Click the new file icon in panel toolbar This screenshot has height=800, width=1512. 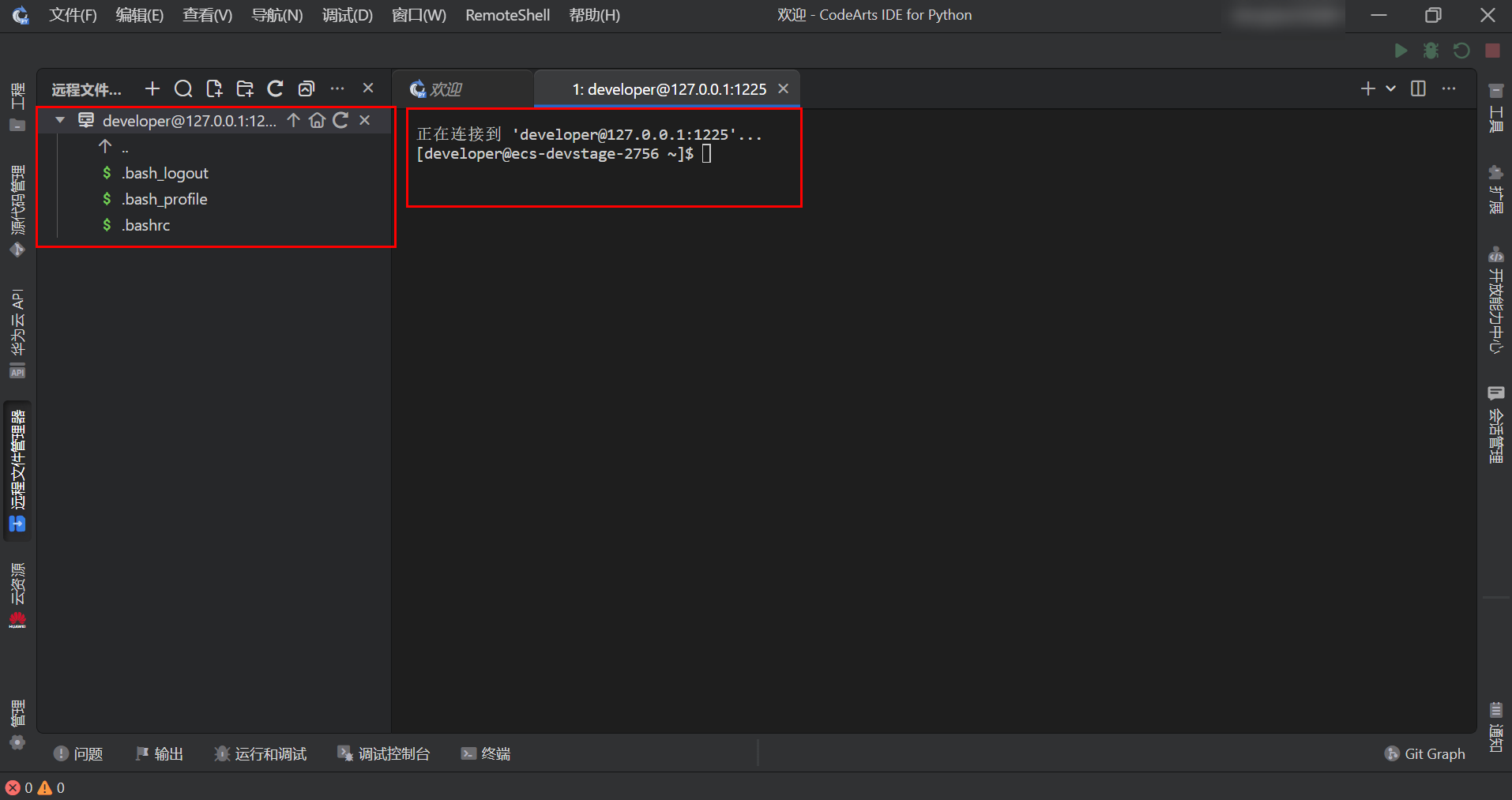click(214, 88)
